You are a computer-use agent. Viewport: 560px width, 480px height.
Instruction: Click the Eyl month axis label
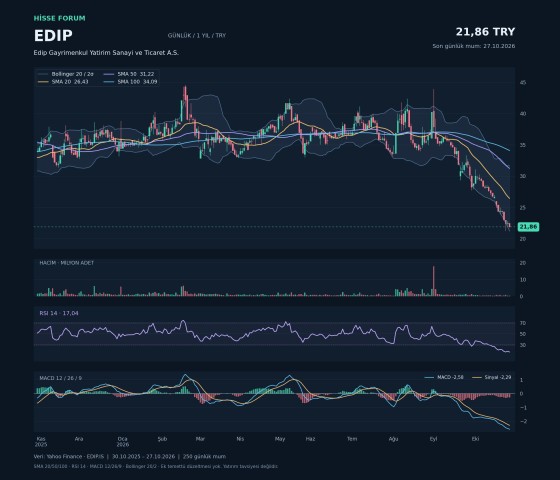pyautogui.click(x=433, y=439)
